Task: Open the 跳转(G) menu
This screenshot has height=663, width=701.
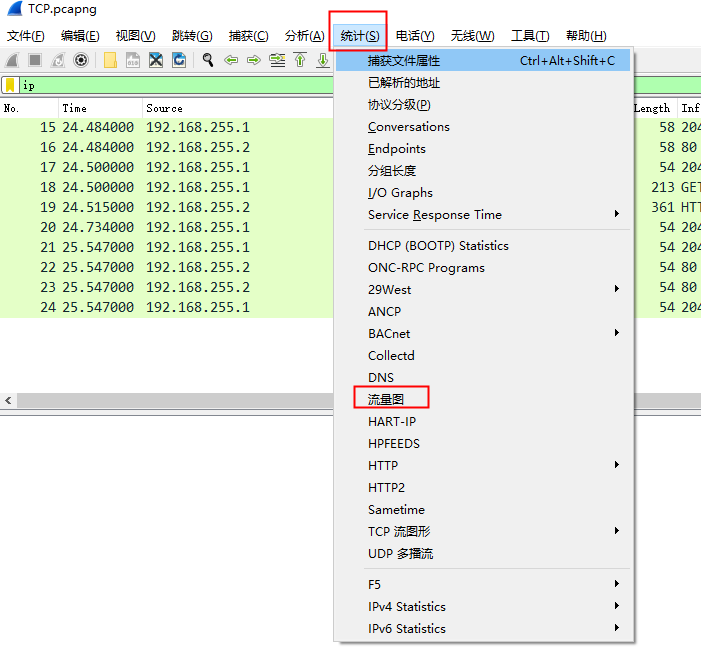Action: [192, 35]
